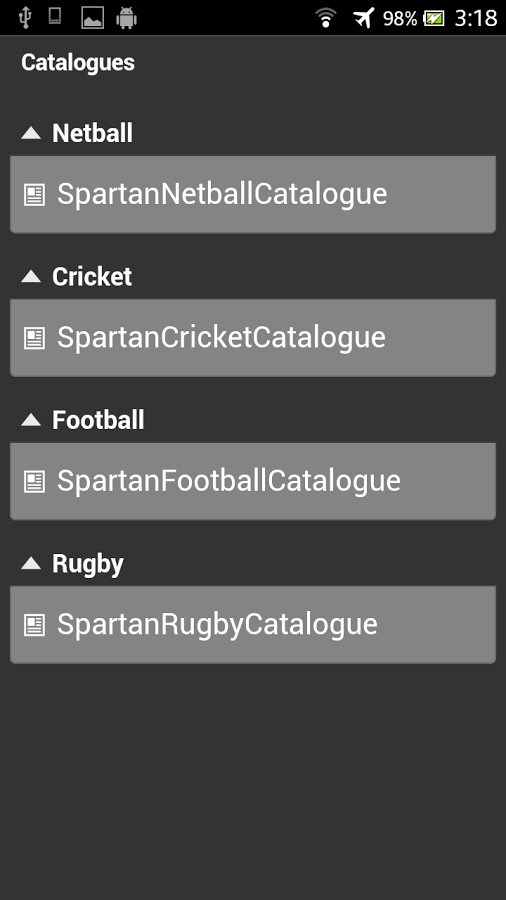
Task: Click the document icon beside SpartanCricketCatalogue
Action: click(34, 338)
